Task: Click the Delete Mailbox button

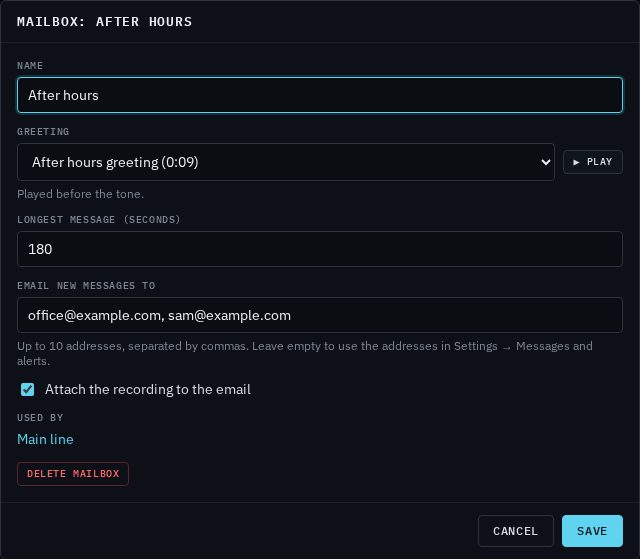Action: [73, 474]
